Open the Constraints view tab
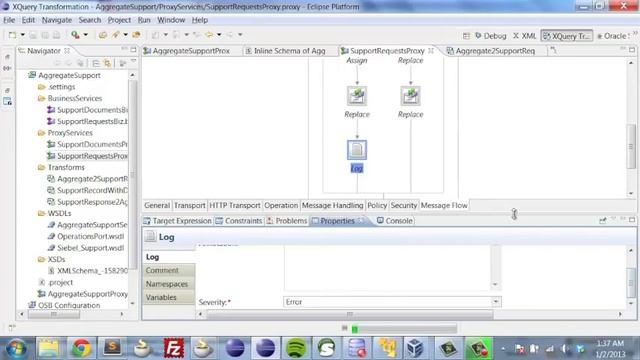Screen dimensions: 640x360 (x=239, y=221)
